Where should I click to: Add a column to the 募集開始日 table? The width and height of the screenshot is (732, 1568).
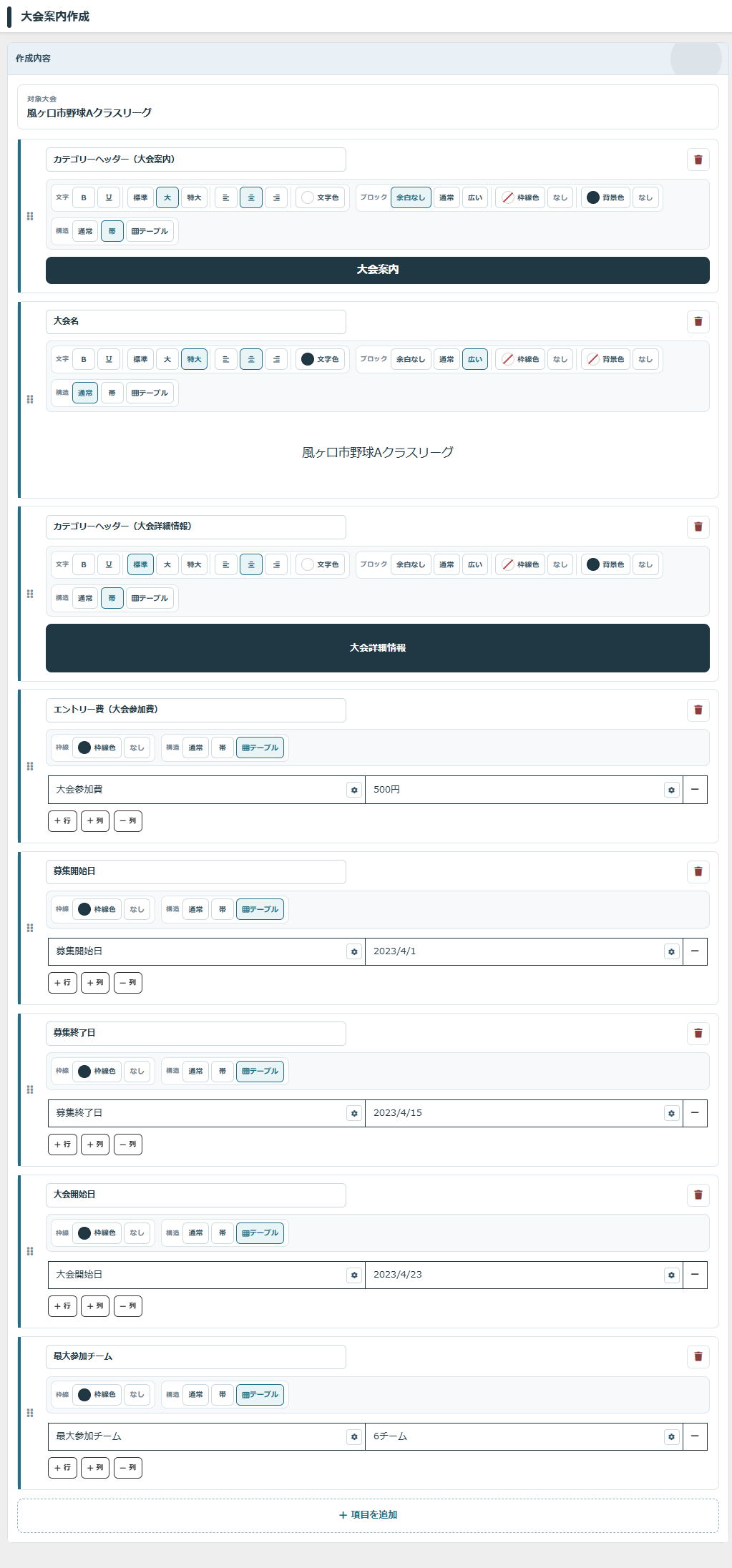(x=95, y=983)
